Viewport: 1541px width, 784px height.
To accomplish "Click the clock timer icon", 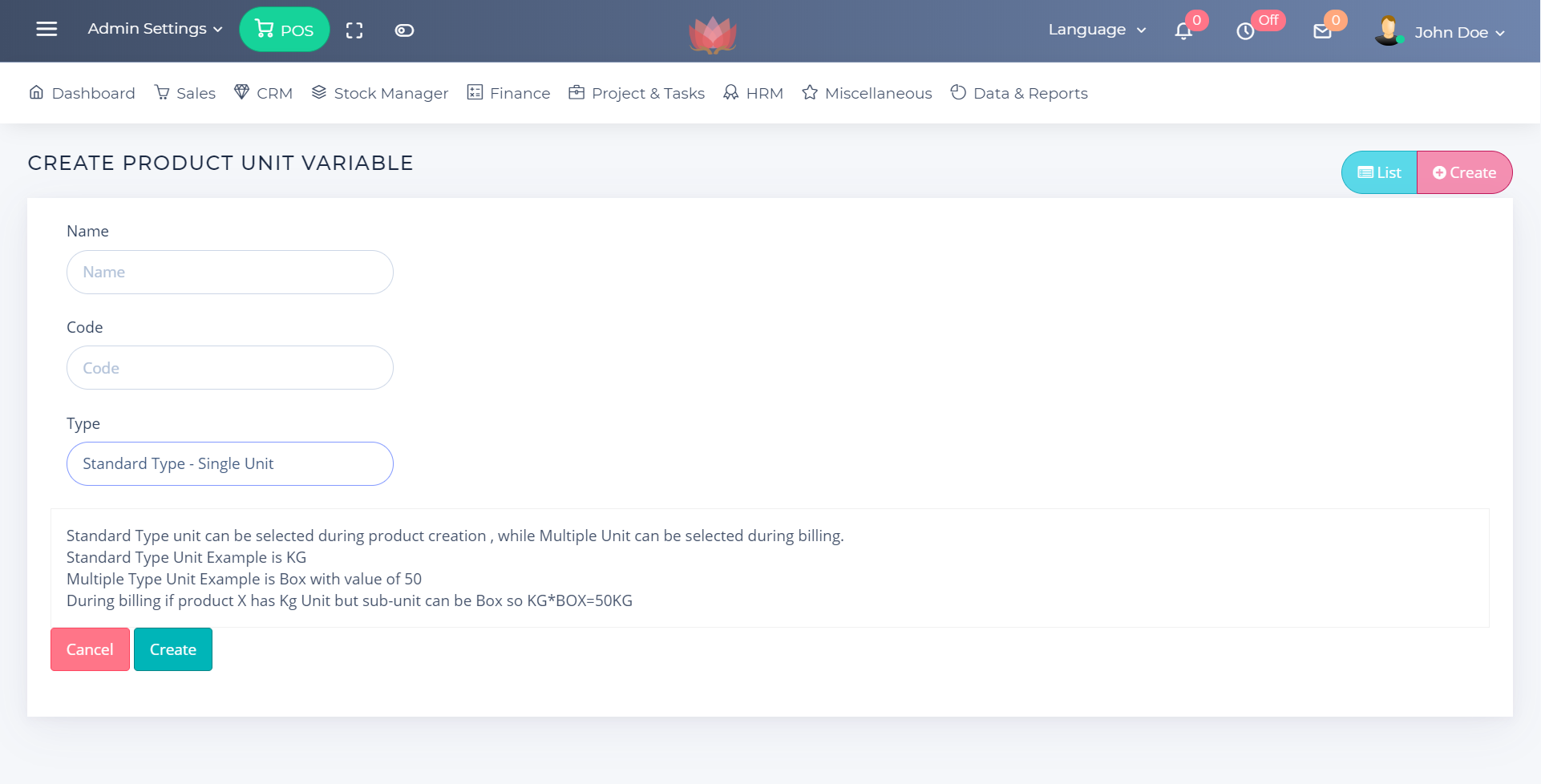I will click(1245, 31).
